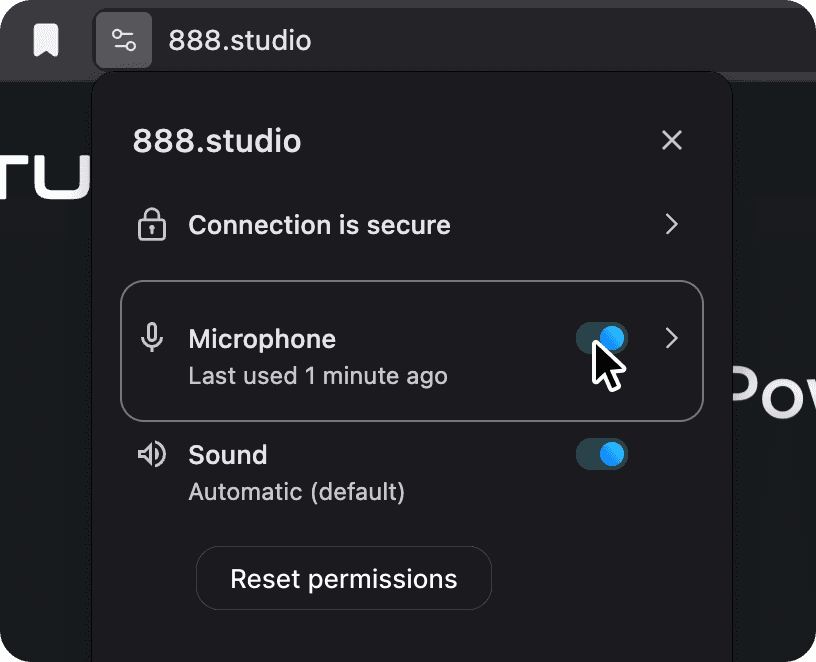The image size is (816, 662).
Task: Click the "Automatic (default)" sound subtitle
Action: [297, 492]
